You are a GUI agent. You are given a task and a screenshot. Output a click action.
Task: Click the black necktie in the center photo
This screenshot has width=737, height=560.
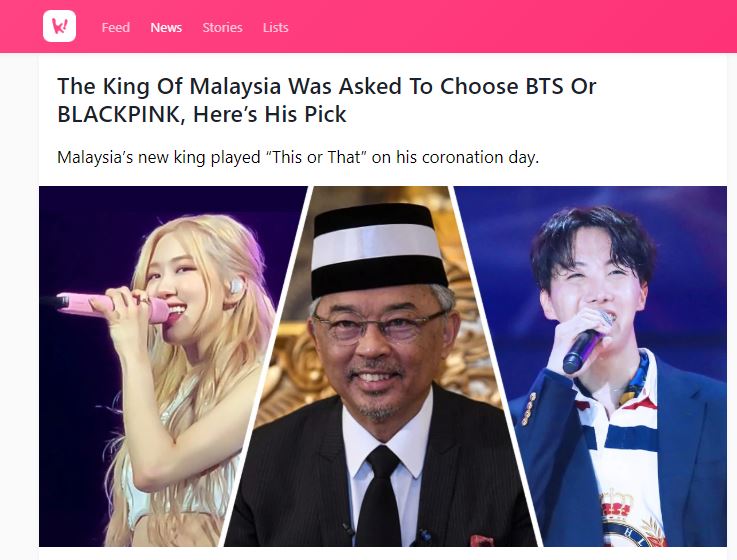point(382,494)
